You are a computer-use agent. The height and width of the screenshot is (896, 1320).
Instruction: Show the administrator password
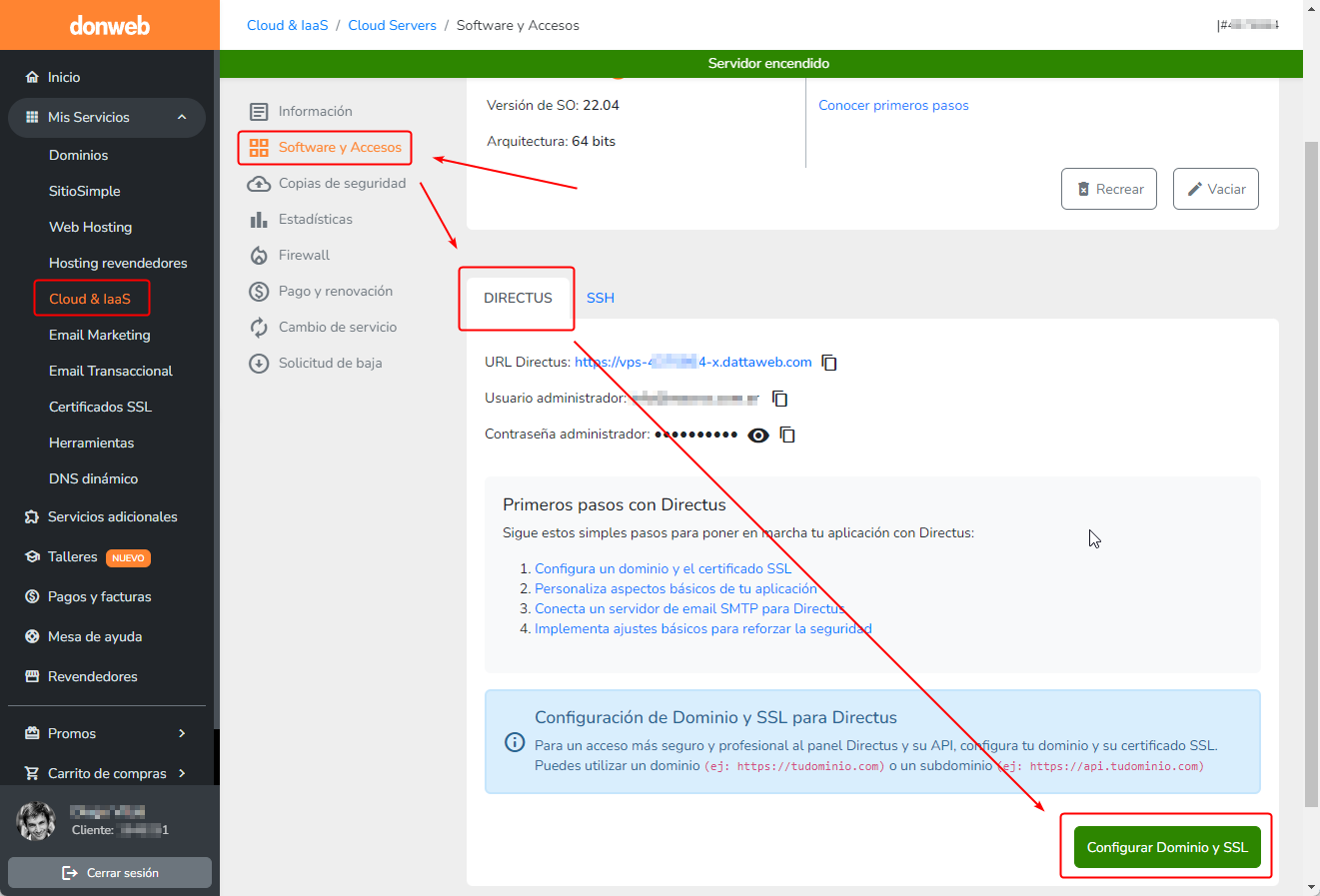(x=758, y=435)
